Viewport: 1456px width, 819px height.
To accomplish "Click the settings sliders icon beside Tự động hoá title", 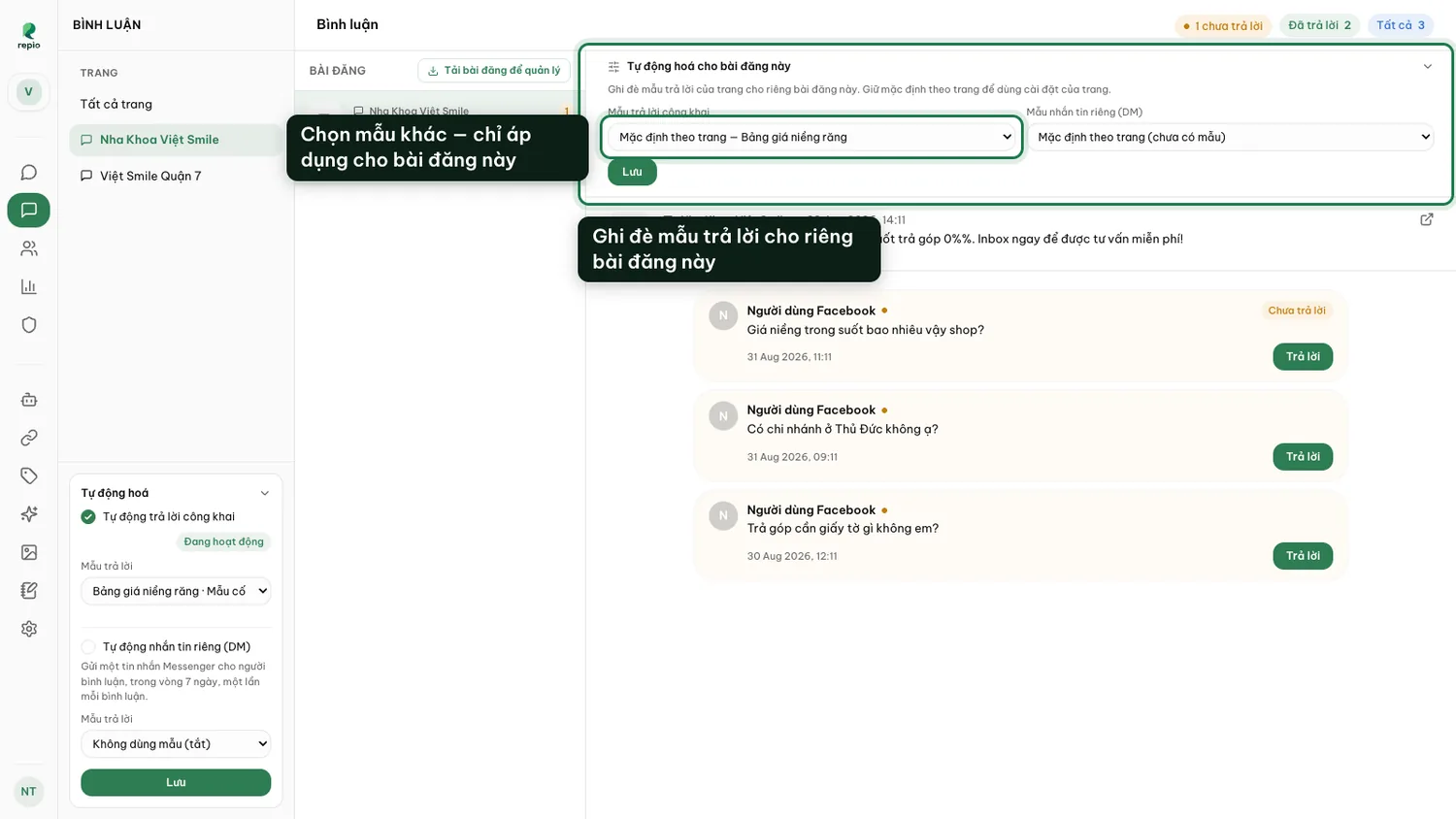I will pos(613,66).
